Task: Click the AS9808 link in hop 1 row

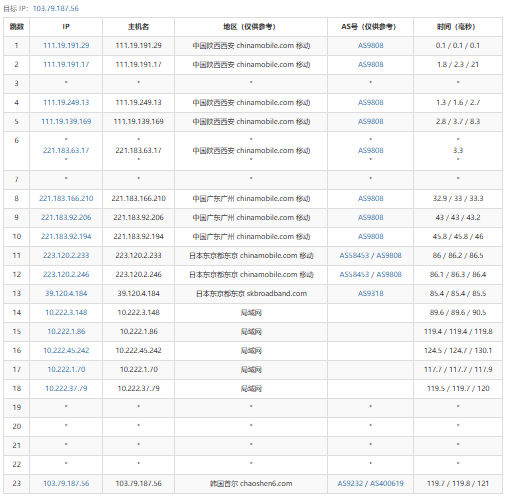Action: point(370,45)
